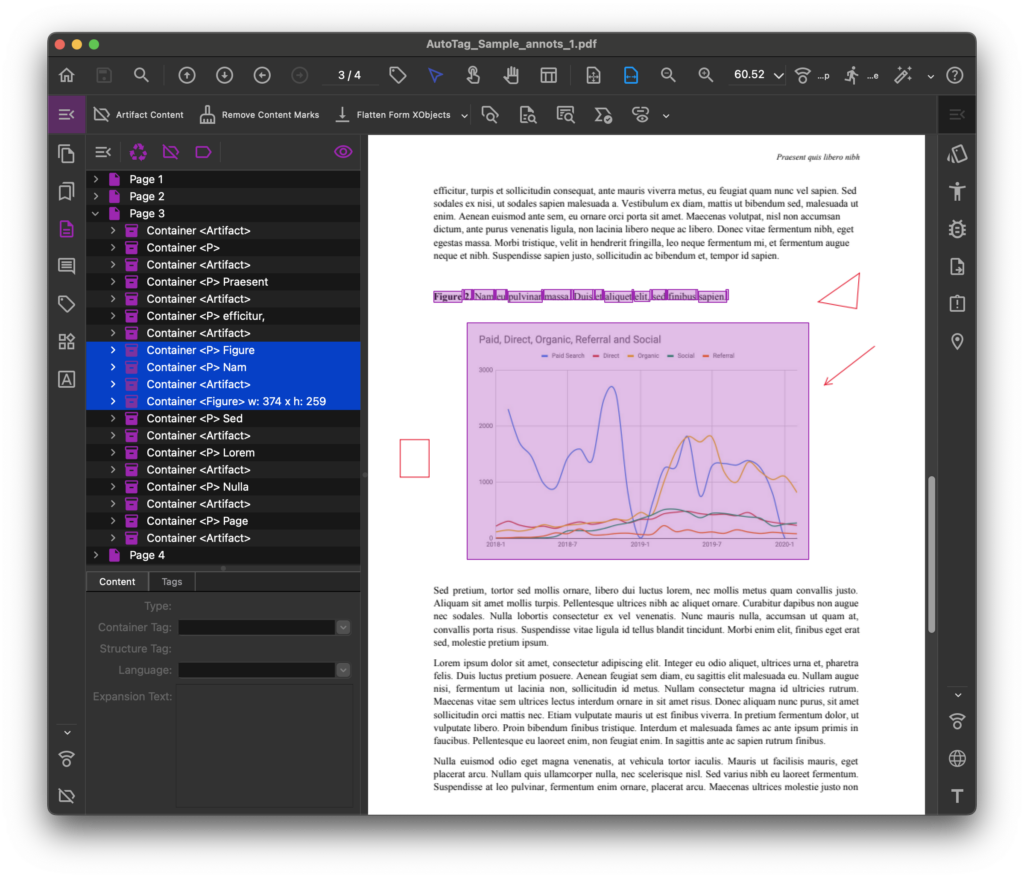Viewport: 1024px width, 878px height.
Task: Choose the table editor tool icon
Action: click(x=549, y=75)
